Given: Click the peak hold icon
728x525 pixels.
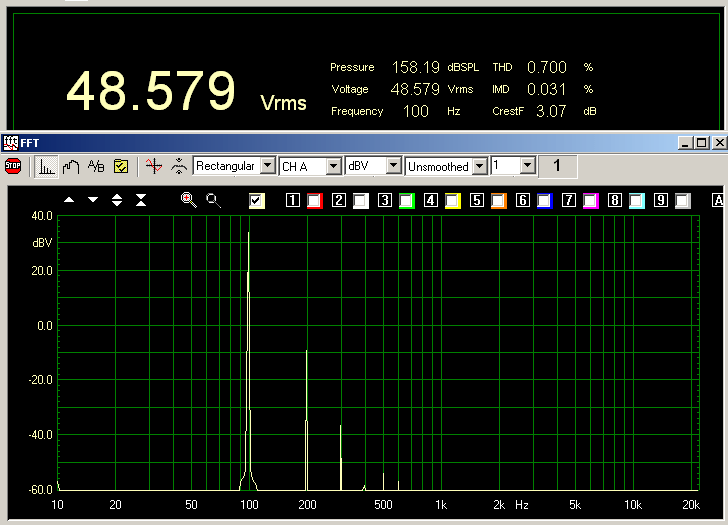Looking at the screenshot, I should [x=179, y=166].
